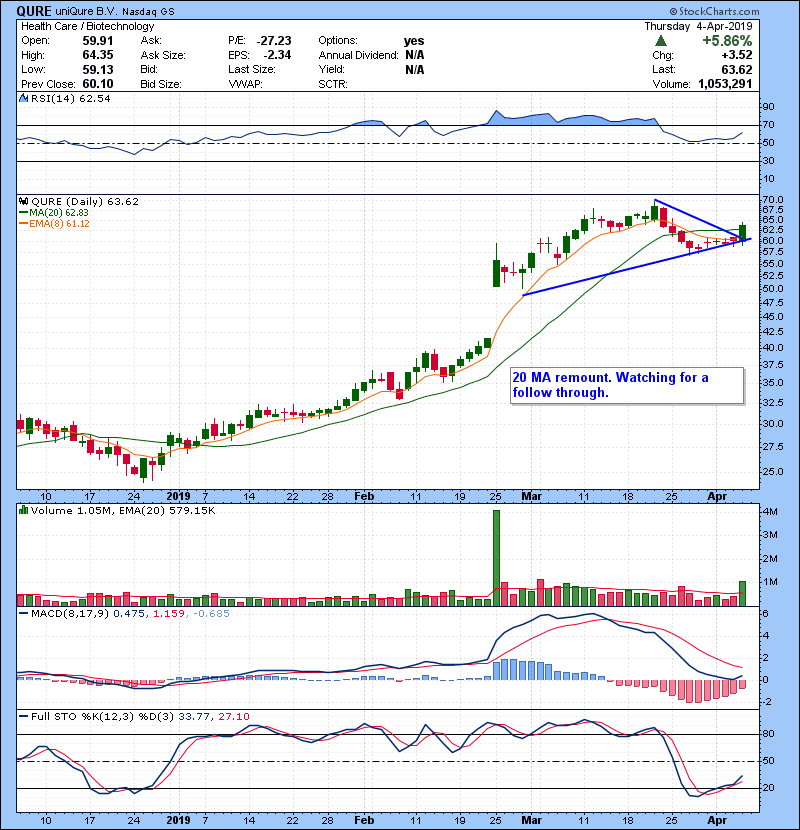
Task: Click the P/E value -27.23
Action: tap(274, 41)
